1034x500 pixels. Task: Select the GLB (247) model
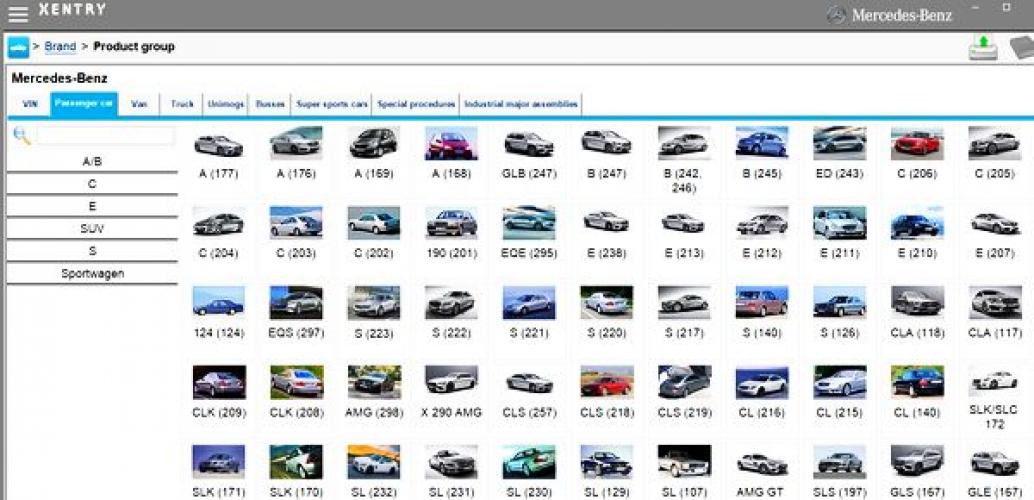pos(529,144)
